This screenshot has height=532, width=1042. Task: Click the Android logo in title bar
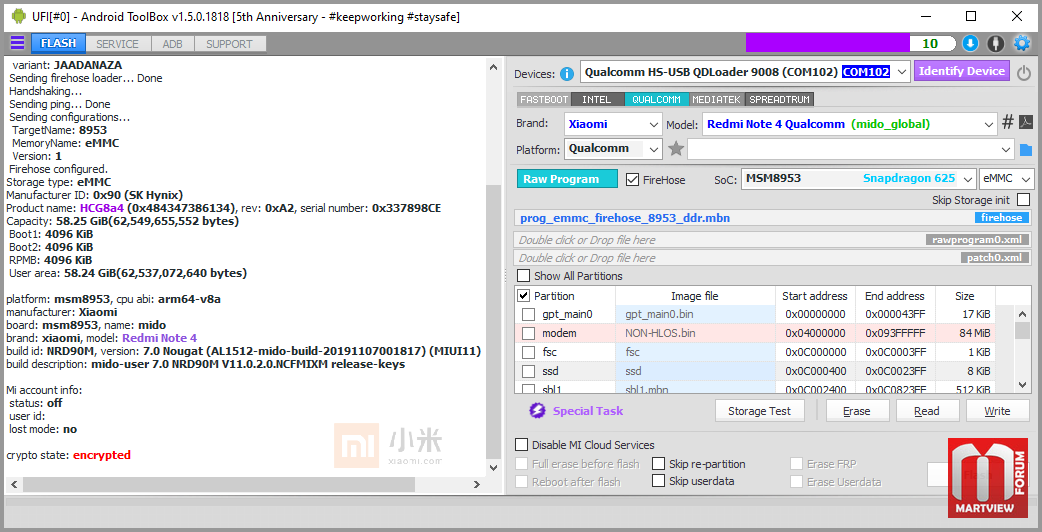tap(19, 17)
